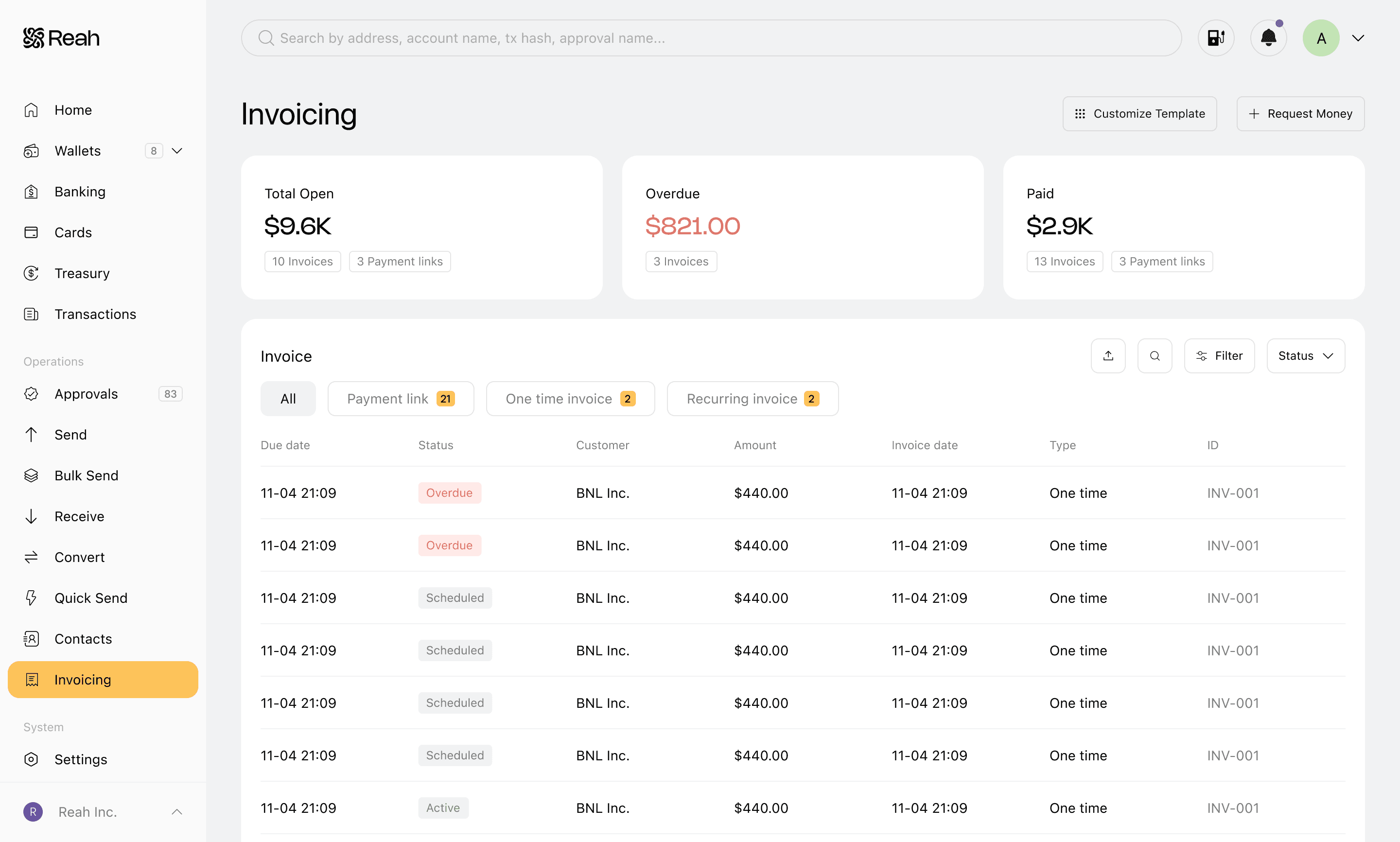This screenshot has width=1400, height=842.
Task: Select the Recurring invoice tab
Action: coord(752,399)
